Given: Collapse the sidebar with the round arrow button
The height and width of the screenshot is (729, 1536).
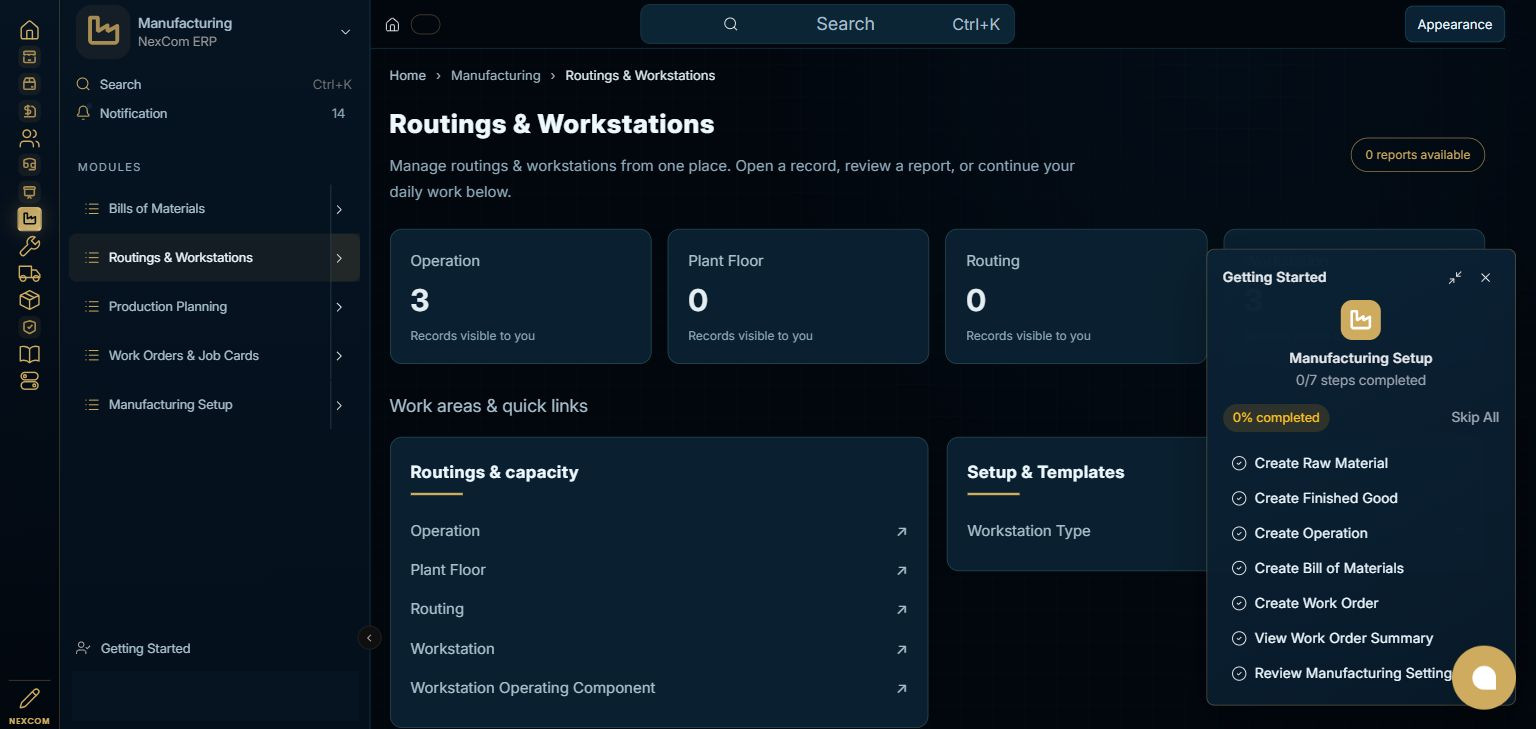Looking at the screenshot, I should [369, 638].
